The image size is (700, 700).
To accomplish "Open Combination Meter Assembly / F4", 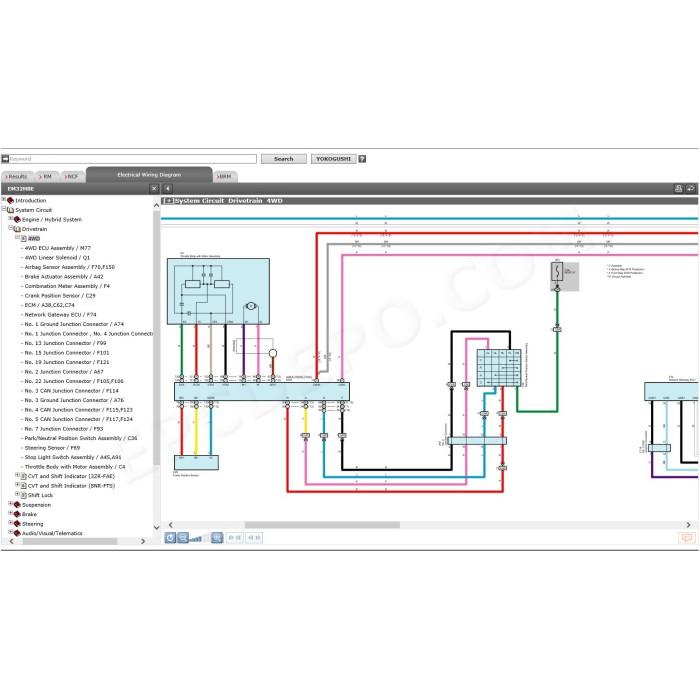I will (x=67, y=286).
